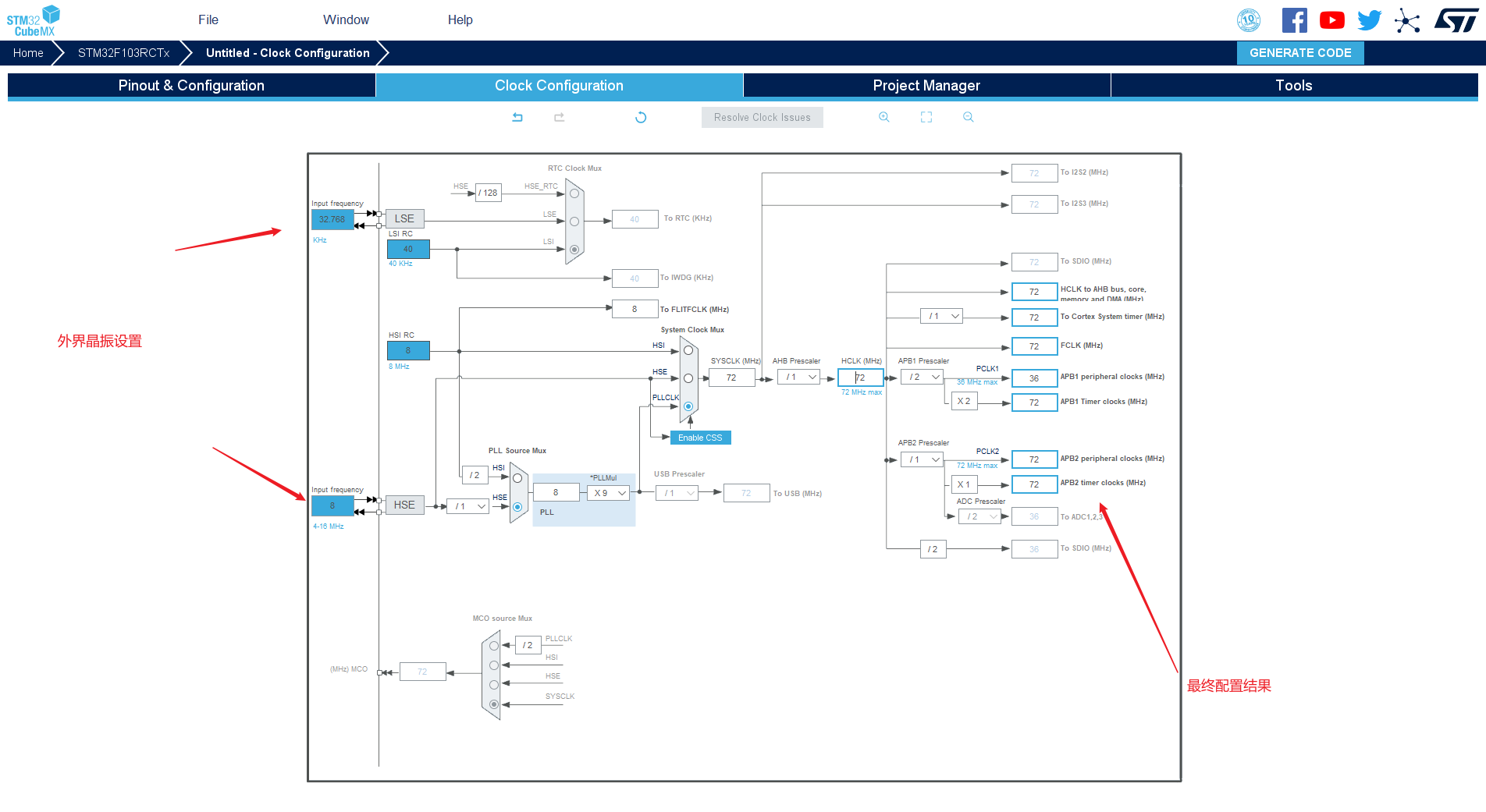Image resolution: width=1486 pixels, height=812 pixels.
Task: Select LSE in the RTC Clock Mux
Action: click(574, 222)
